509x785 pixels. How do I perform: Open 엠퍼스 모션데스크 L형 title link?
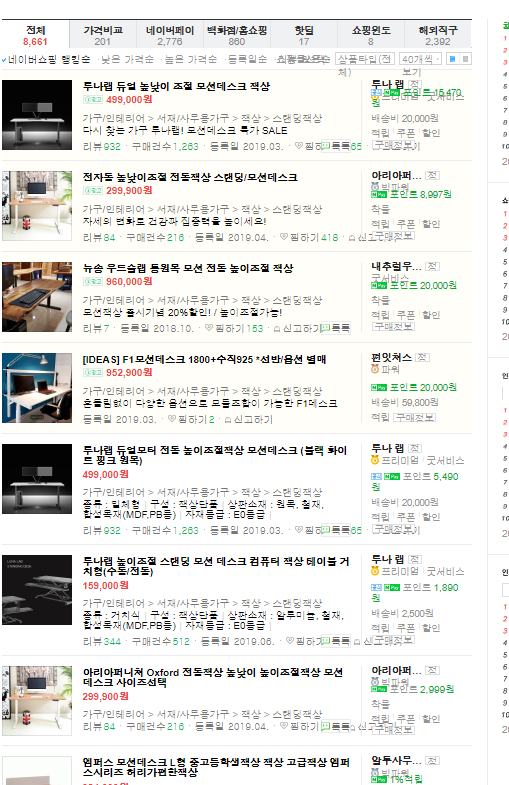point(216,767)
